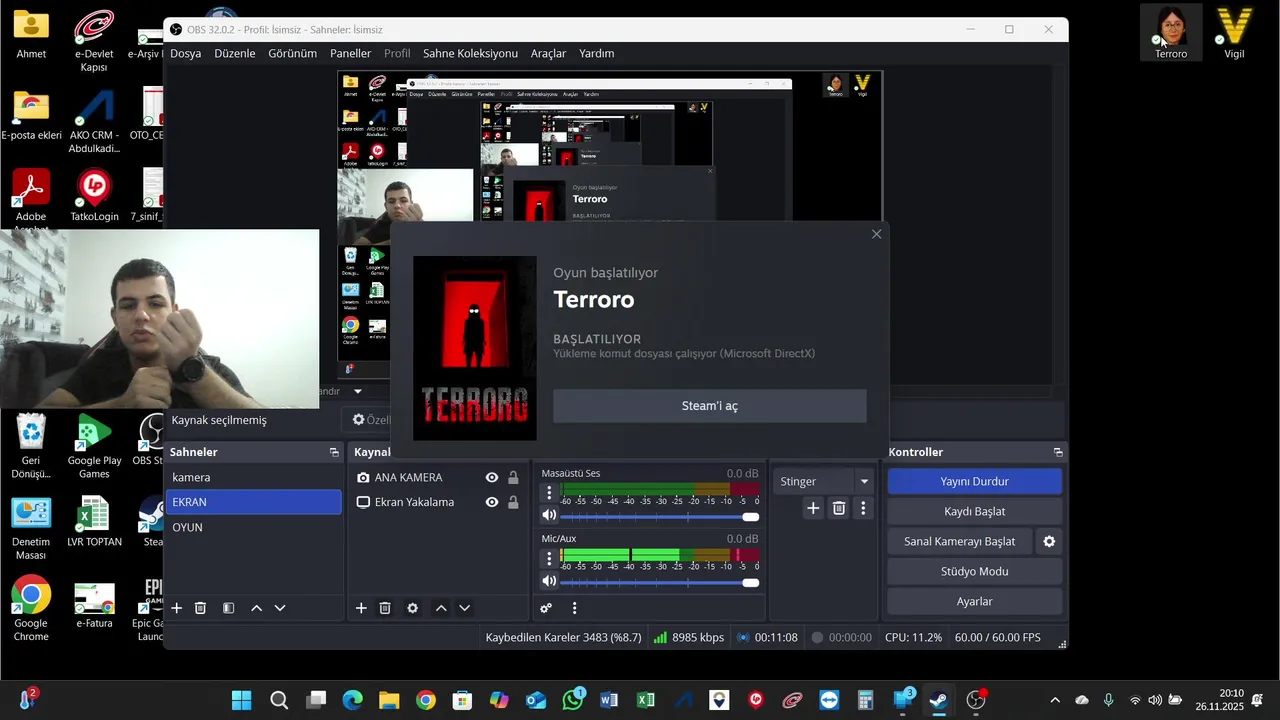The height and width of the screenshot is (720, 1280).
Task: Open the Adobe Acrobat desktop shortcut
Action: 31,200
